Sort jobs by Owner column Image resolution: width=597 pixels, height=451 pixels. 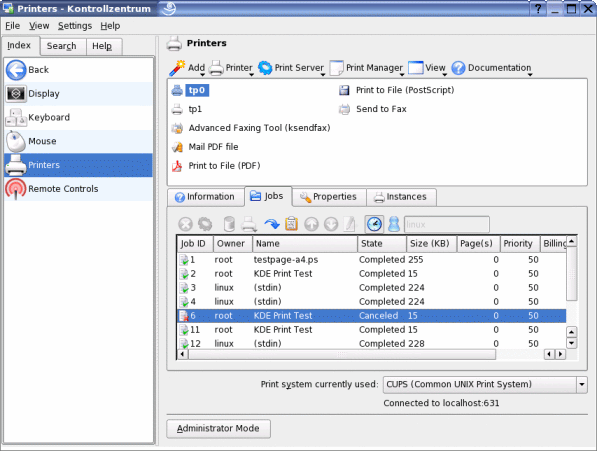(233, 244)
